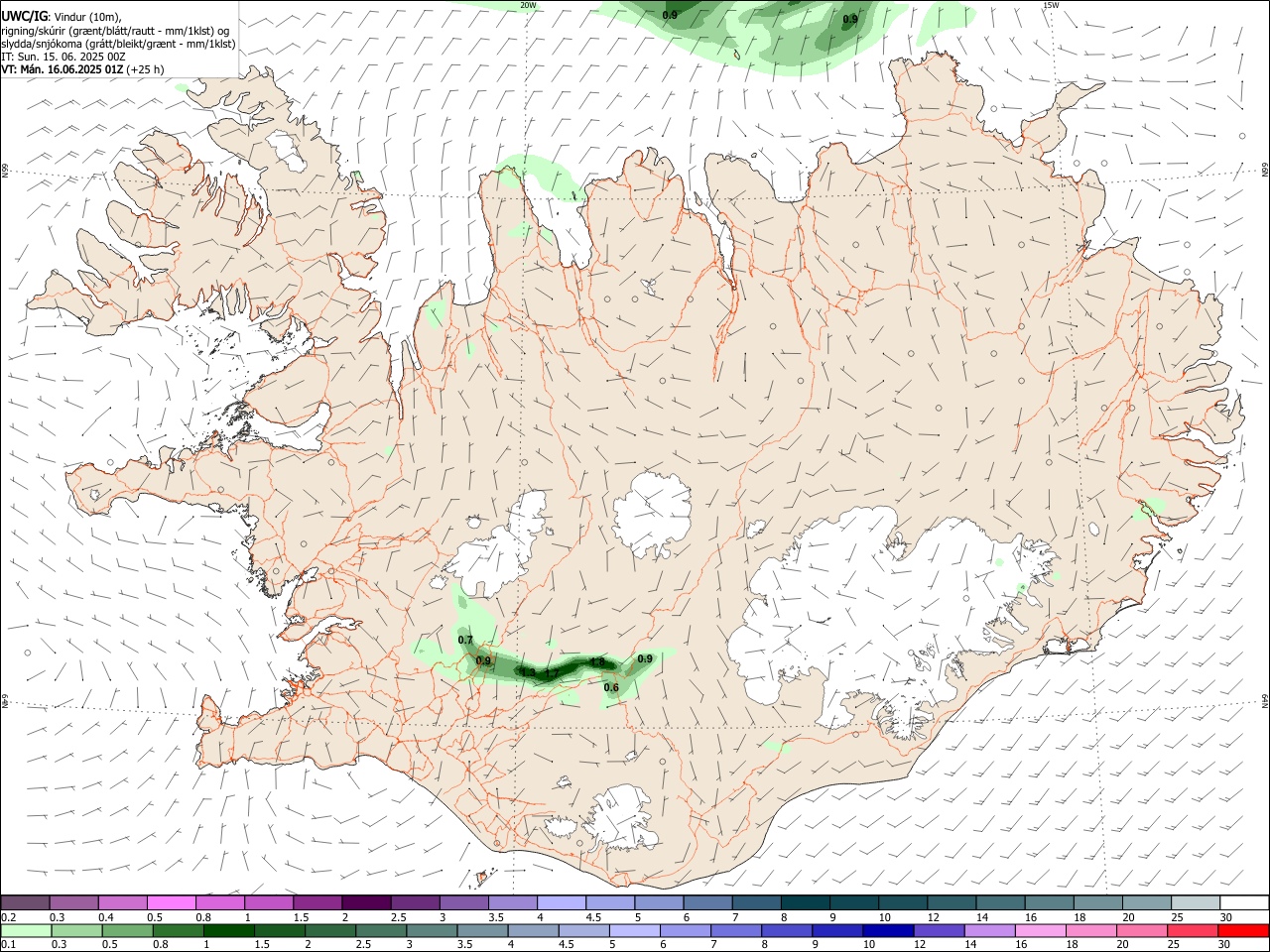Click the UWC/IG title text
Image resolution: width=1270 pixels, height=952 pixels.
click(24, 16)
